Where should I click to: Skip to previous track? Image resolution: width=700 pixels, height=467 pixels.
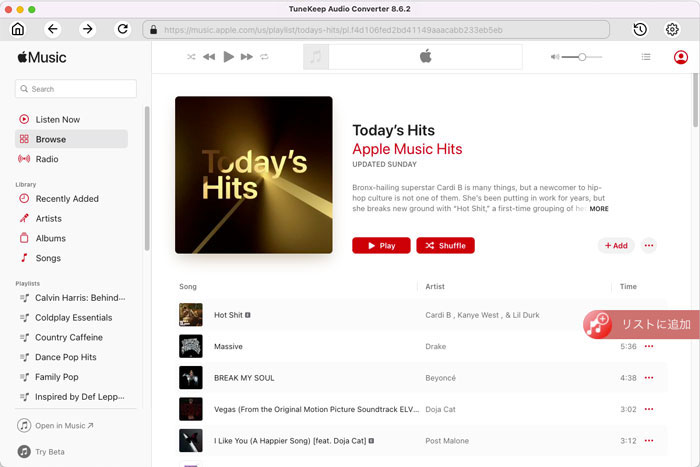coord(209,57)
